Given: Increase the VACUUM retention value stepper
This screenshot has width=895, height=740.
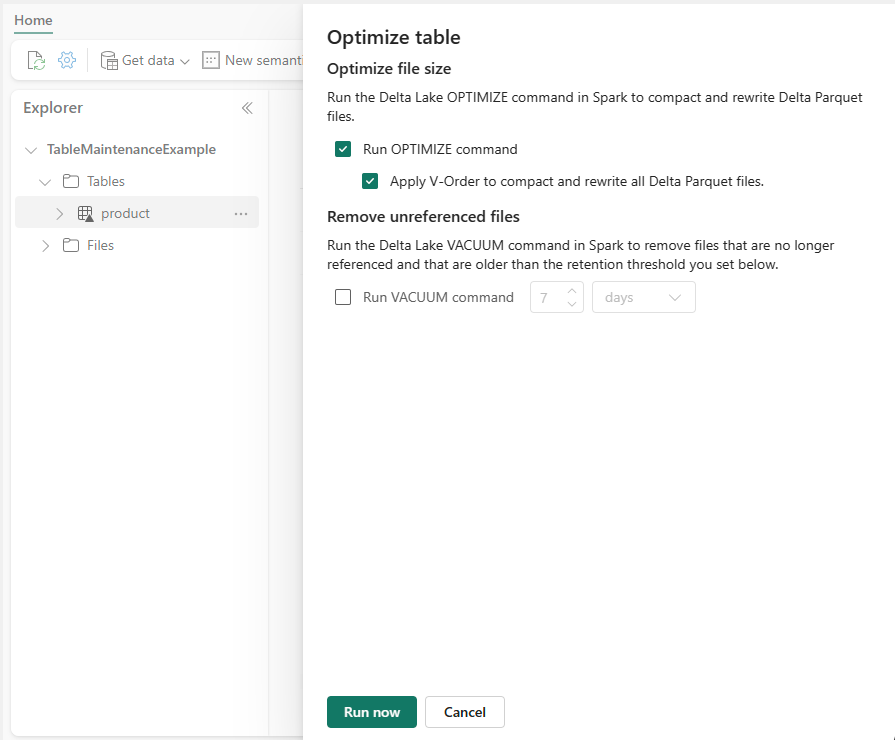Looking at the screenshot, I should pos(572,291).
